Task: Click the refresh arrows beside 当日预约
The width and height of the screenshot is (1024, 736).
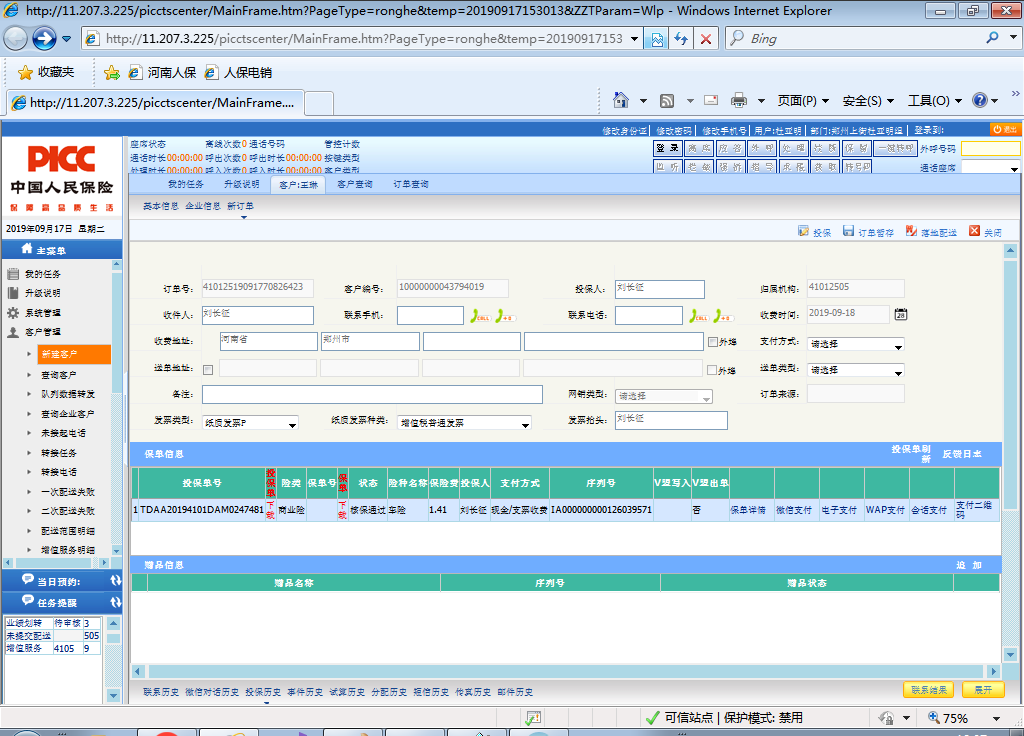Action: [115, 581]
